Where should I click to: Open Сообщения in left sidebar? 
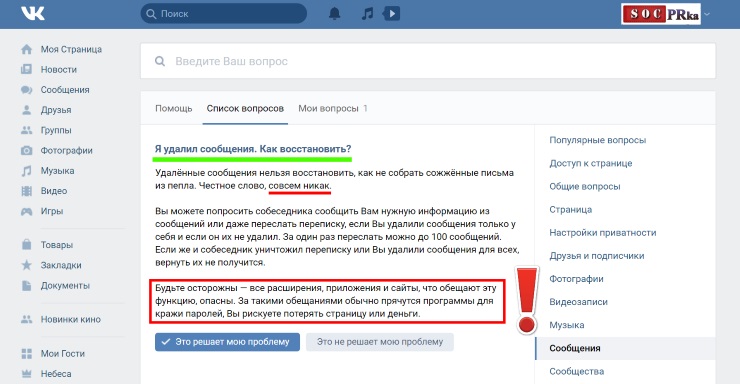tap(65, 90)
